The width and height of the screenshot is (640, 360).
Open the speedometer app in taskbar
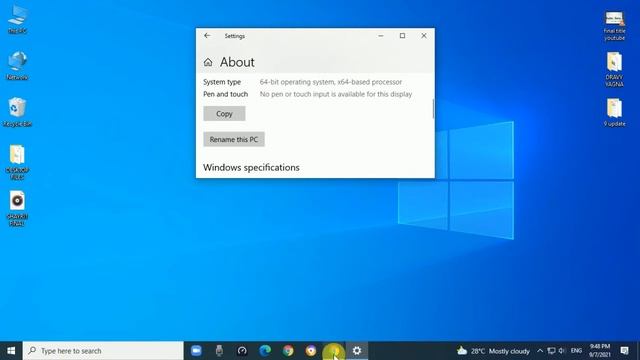click(242, 351)
